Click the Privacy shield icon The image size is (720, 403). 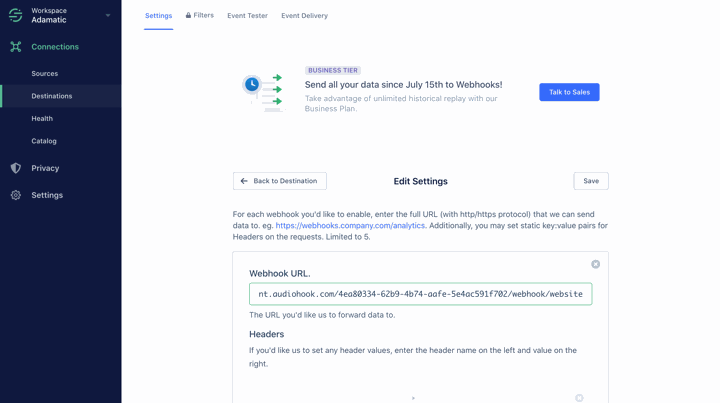(x=16, y=168)
